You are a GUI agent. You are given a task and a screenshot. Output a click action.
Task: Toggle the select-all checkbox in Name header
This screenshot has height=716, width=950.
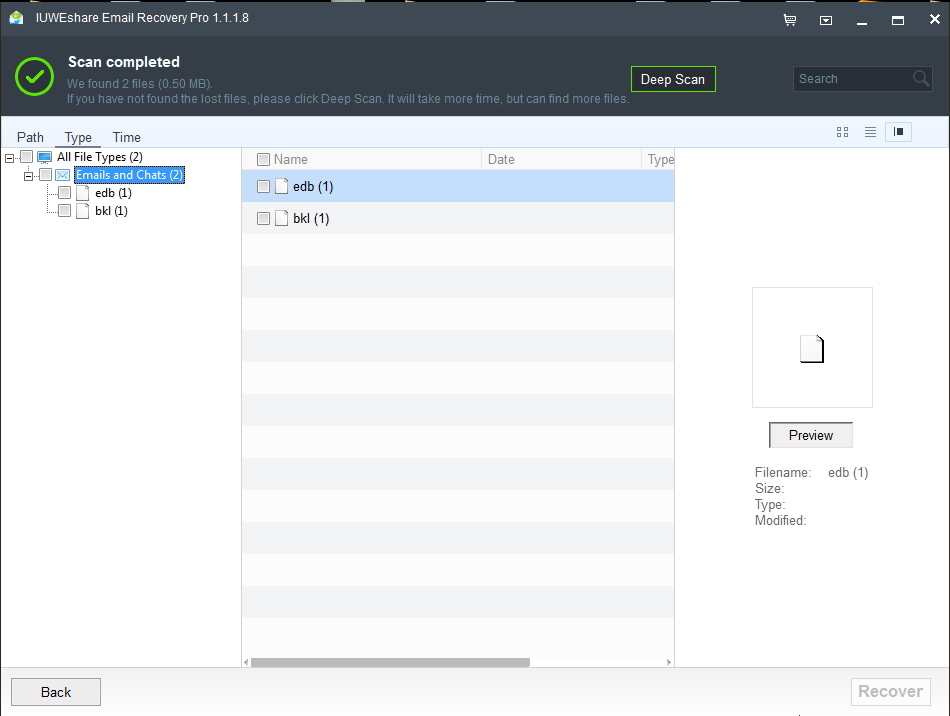(263, 159)
